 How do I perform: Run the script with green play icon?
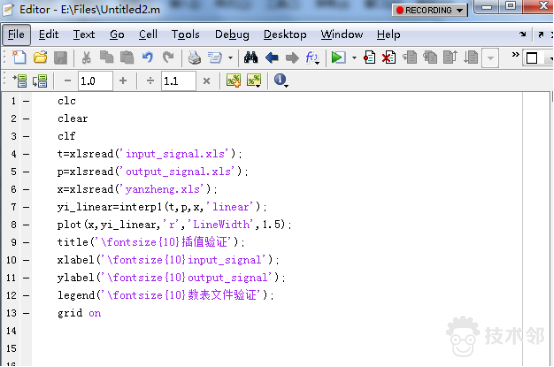click(x=338, y=57)
